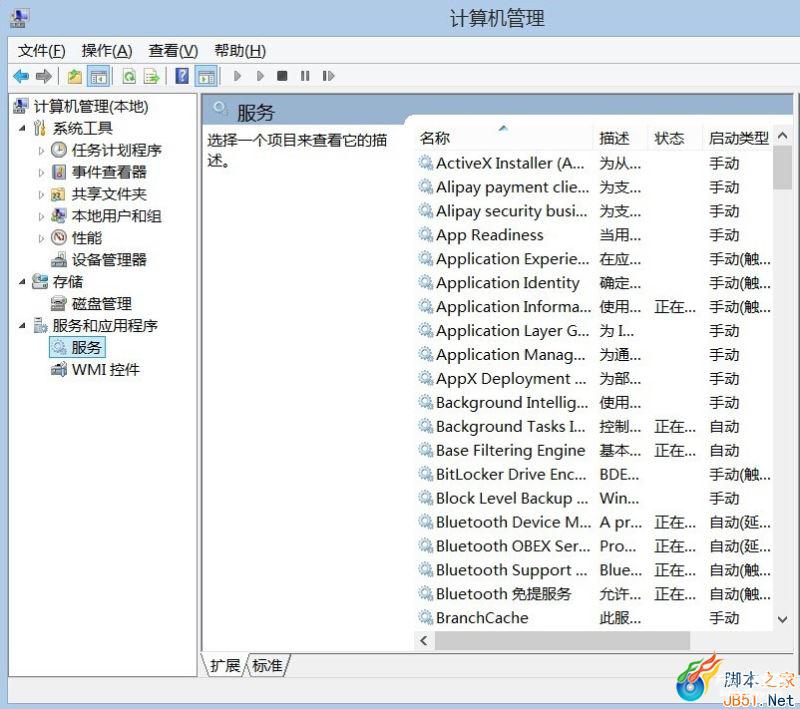Screen dimensions: 800x709
Task: Click the second start service icon
Action: (260, 76)
